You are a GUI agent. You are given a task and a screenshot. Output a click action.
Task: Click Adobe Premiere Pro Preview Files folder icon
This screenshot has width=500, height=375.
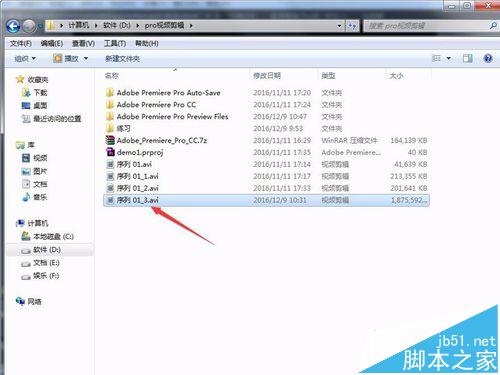coord(110,117)
